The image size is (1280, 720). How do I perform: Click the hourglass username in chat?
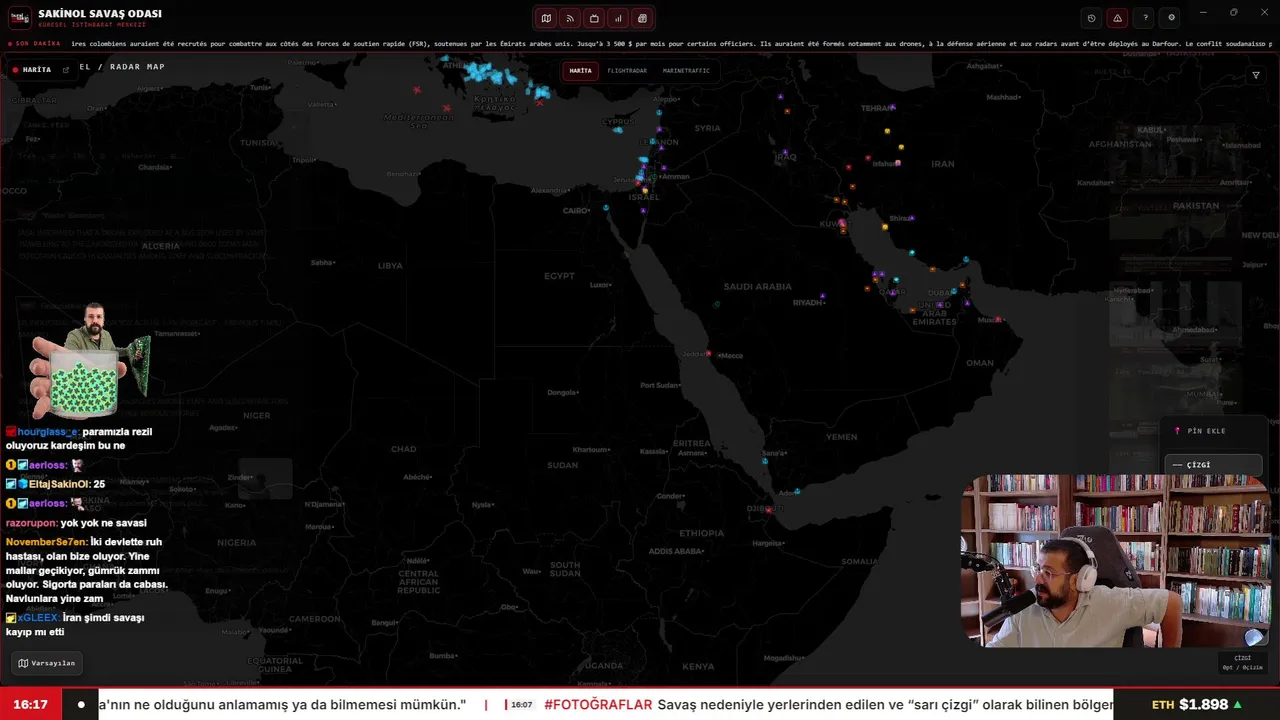(47, 432)
